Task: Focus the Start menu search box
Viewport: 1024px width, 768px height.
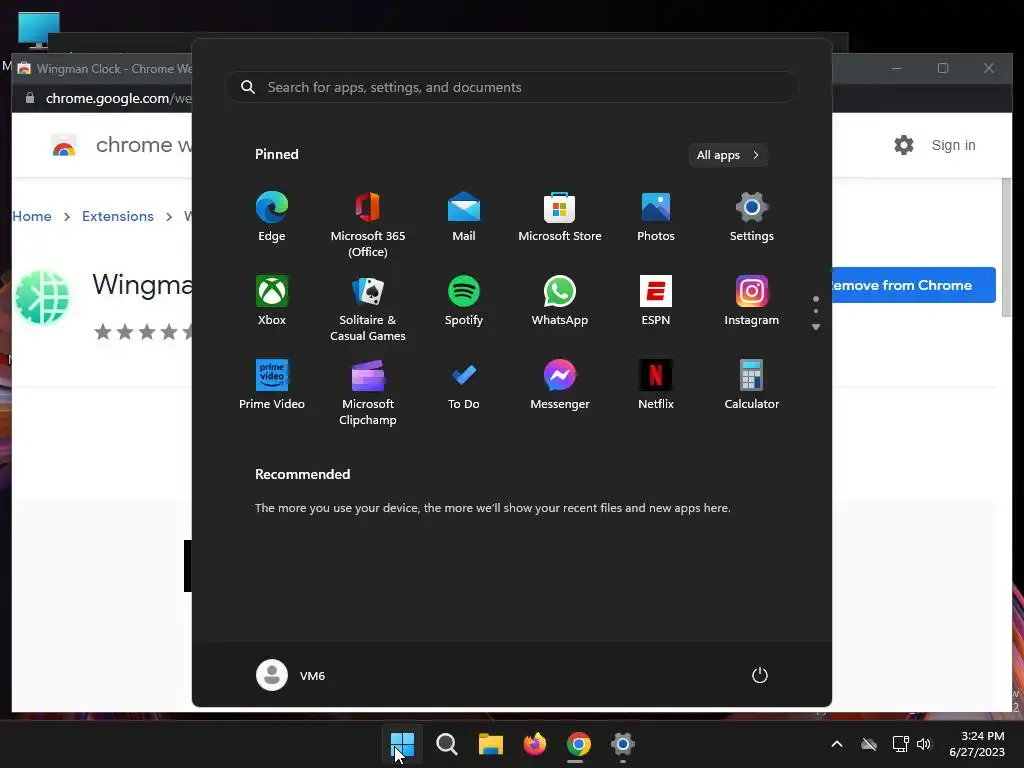Action: click(511, 87)
